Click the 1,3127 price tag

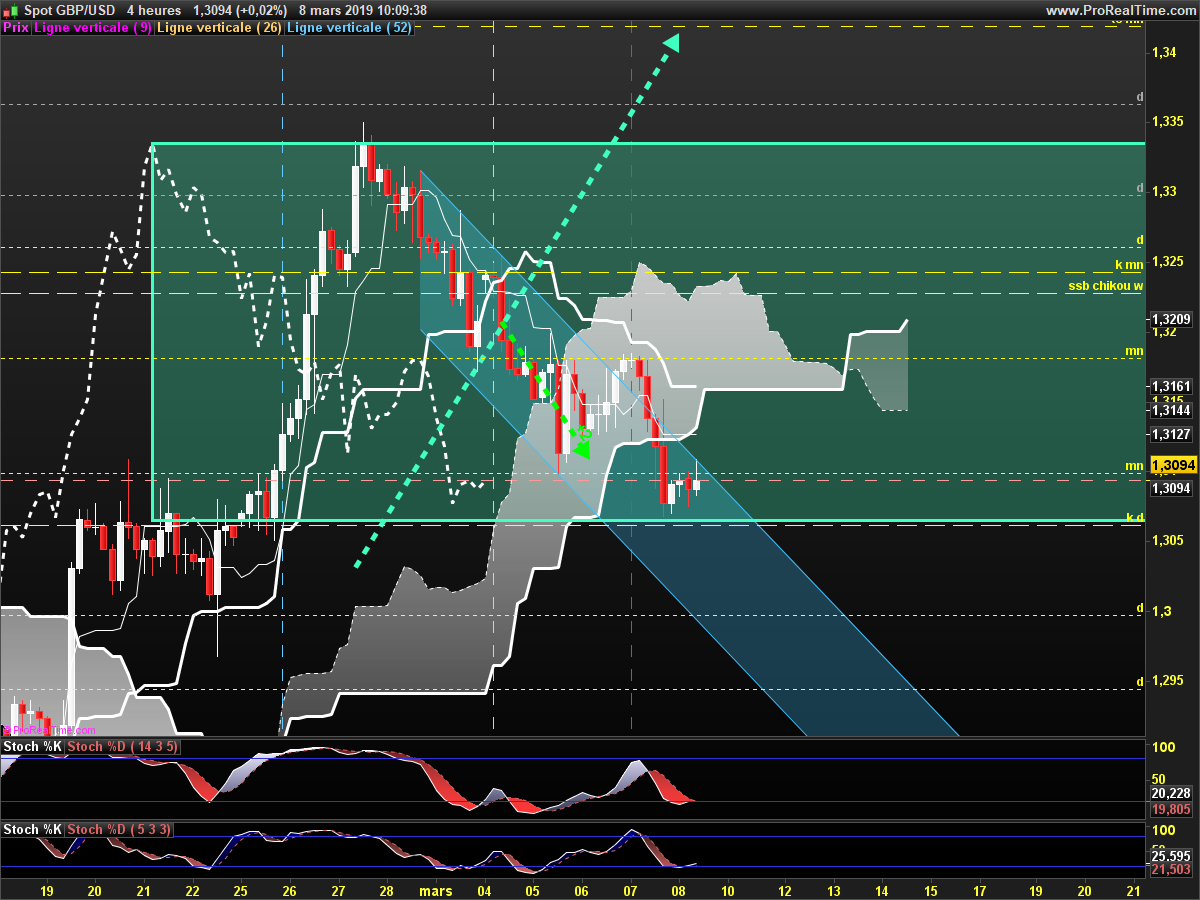pyautogui.click(x=1171, y=434)
